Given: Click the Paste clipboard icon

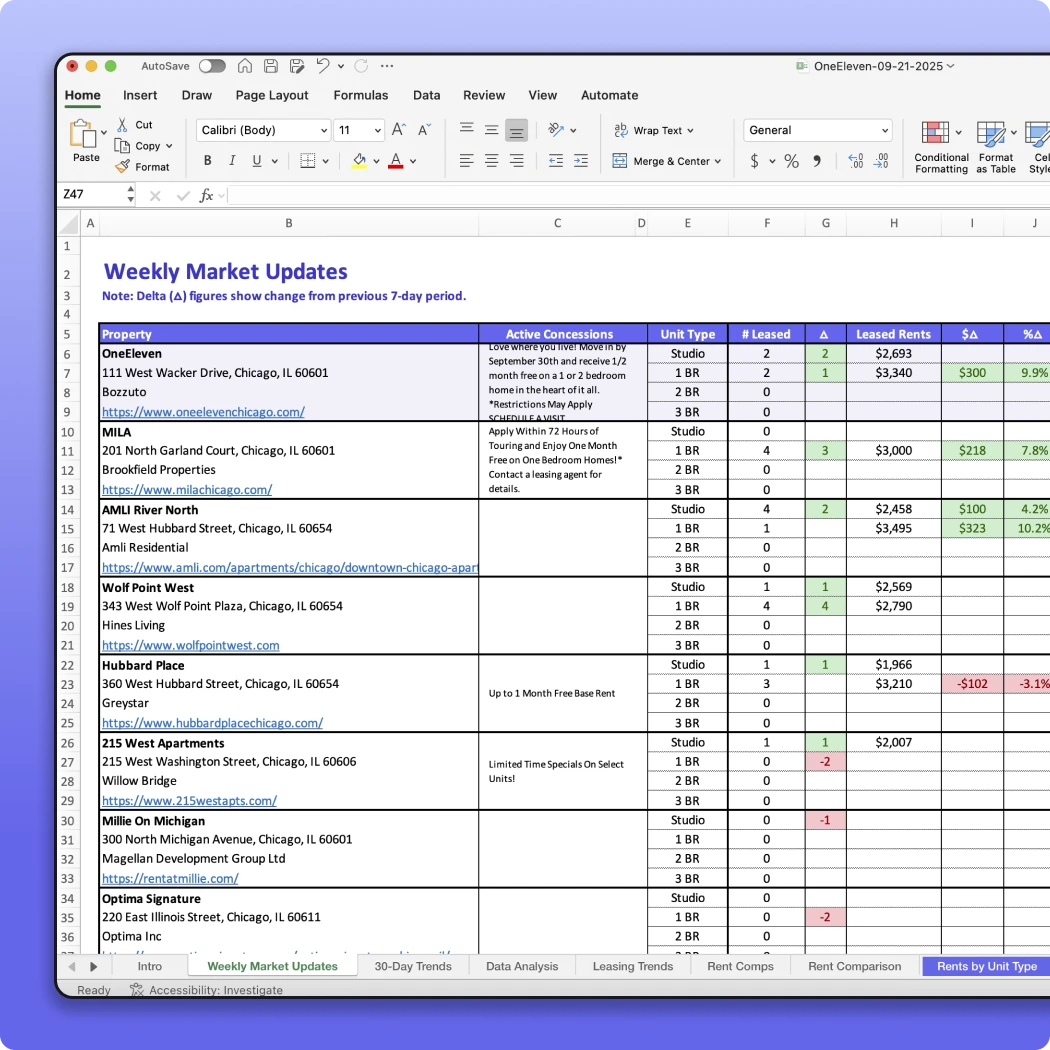Looking at the screenshot, I should tap(83, 134).
